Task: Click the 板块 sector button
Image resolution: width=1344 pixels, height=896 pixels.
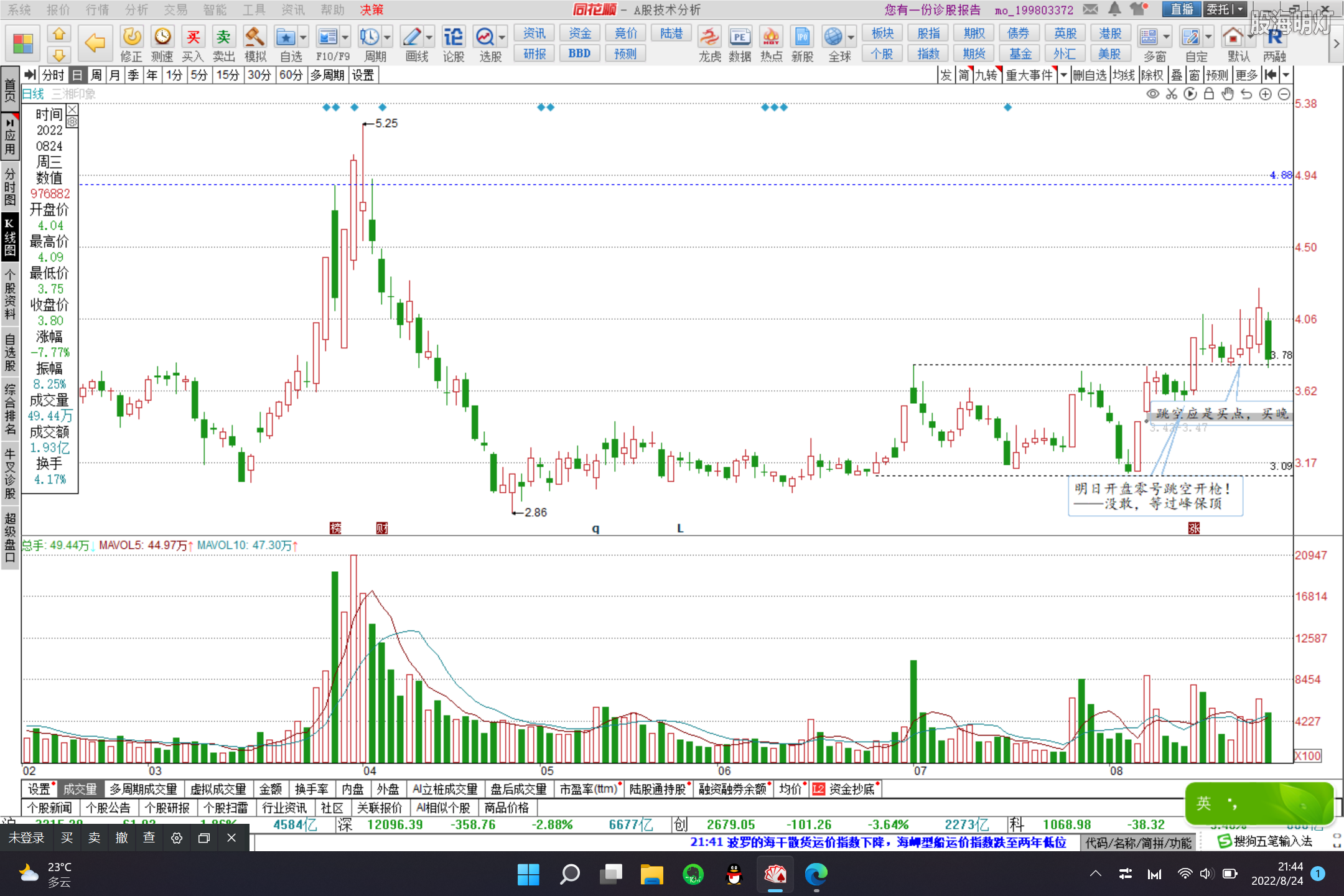Action: [882, 33]
